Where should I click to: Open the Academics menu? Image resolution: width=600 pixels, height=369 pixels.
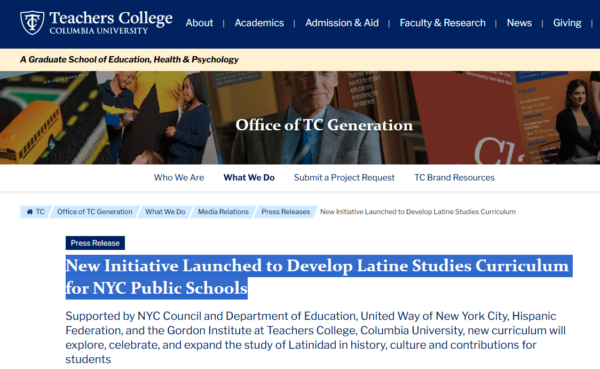click(259, 23)
